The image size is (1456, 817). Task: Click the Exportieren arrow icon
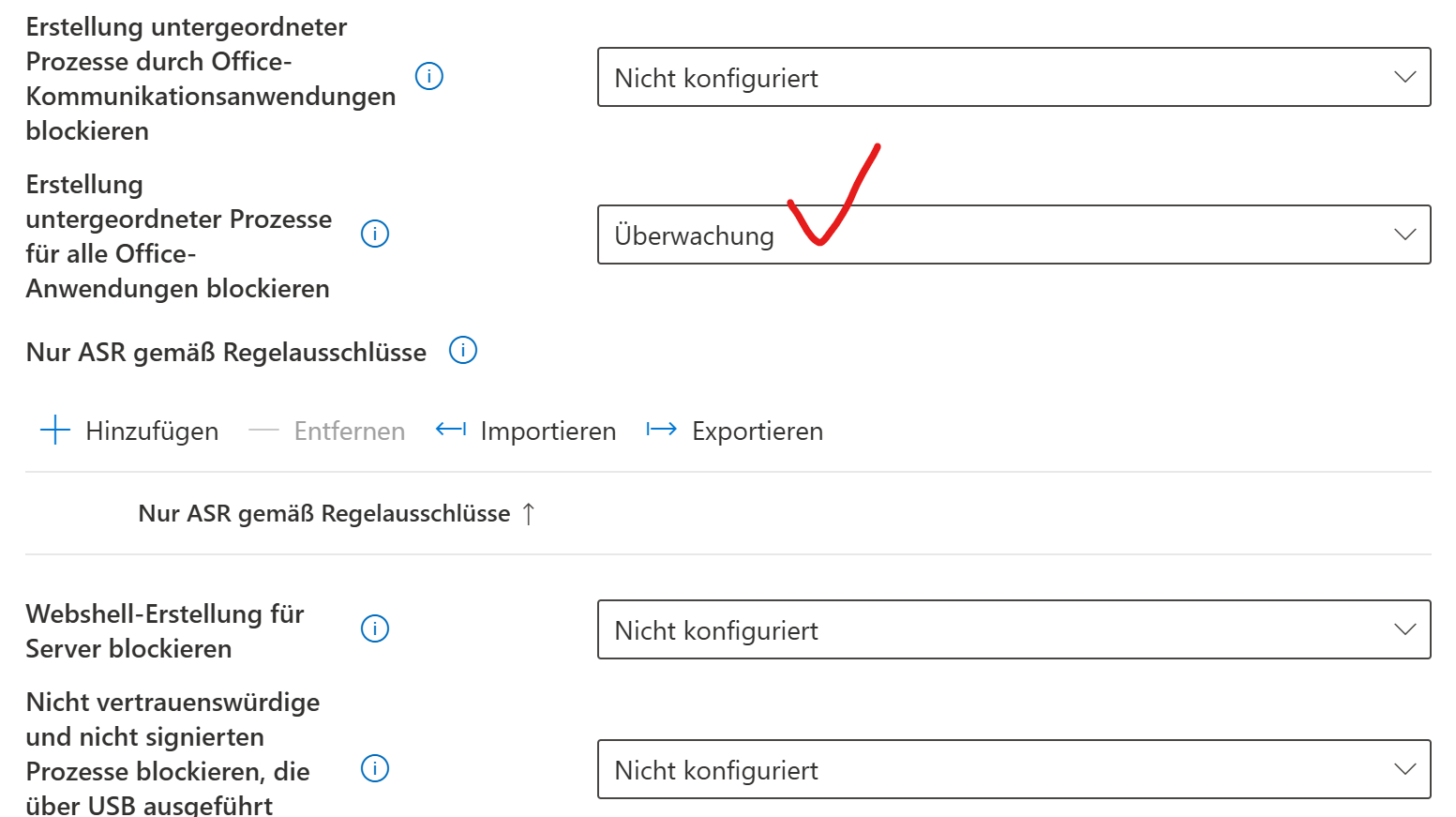(x=662, y=430)
